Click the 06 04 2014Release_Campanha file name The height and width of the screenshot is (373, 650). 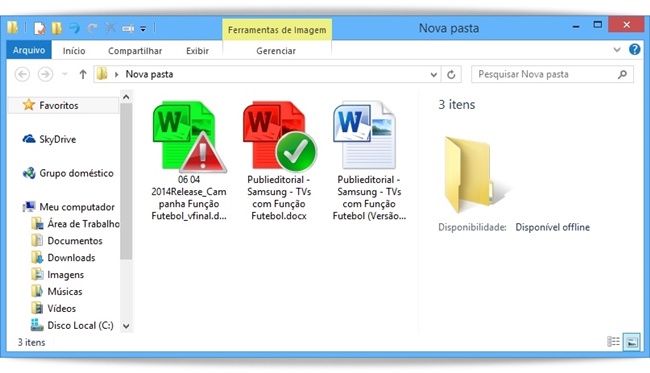click(189, 198)
